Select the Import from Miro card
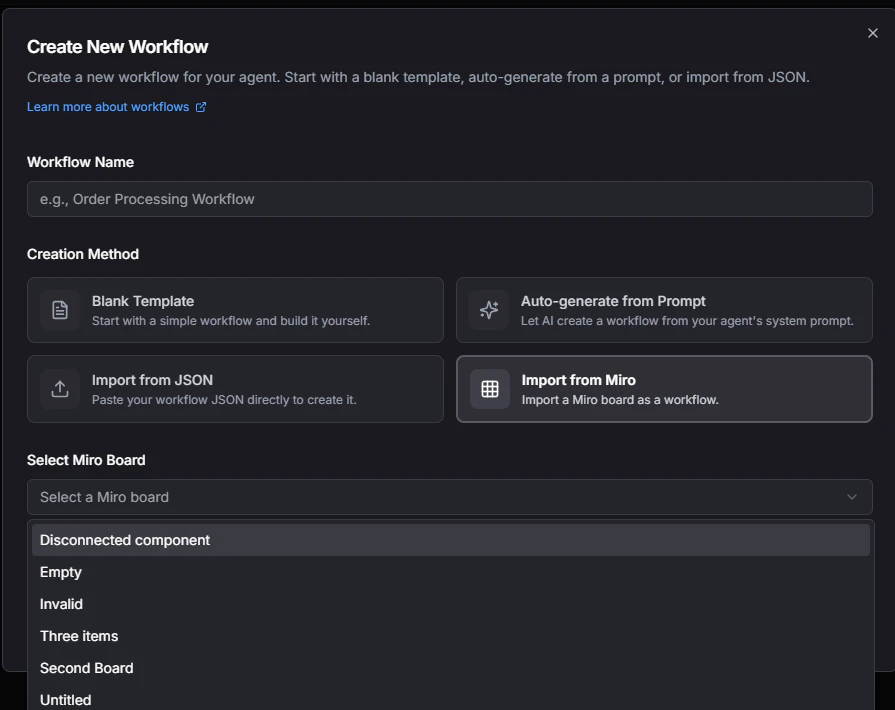Screen dimensions: 895x710 pos(664,389)
